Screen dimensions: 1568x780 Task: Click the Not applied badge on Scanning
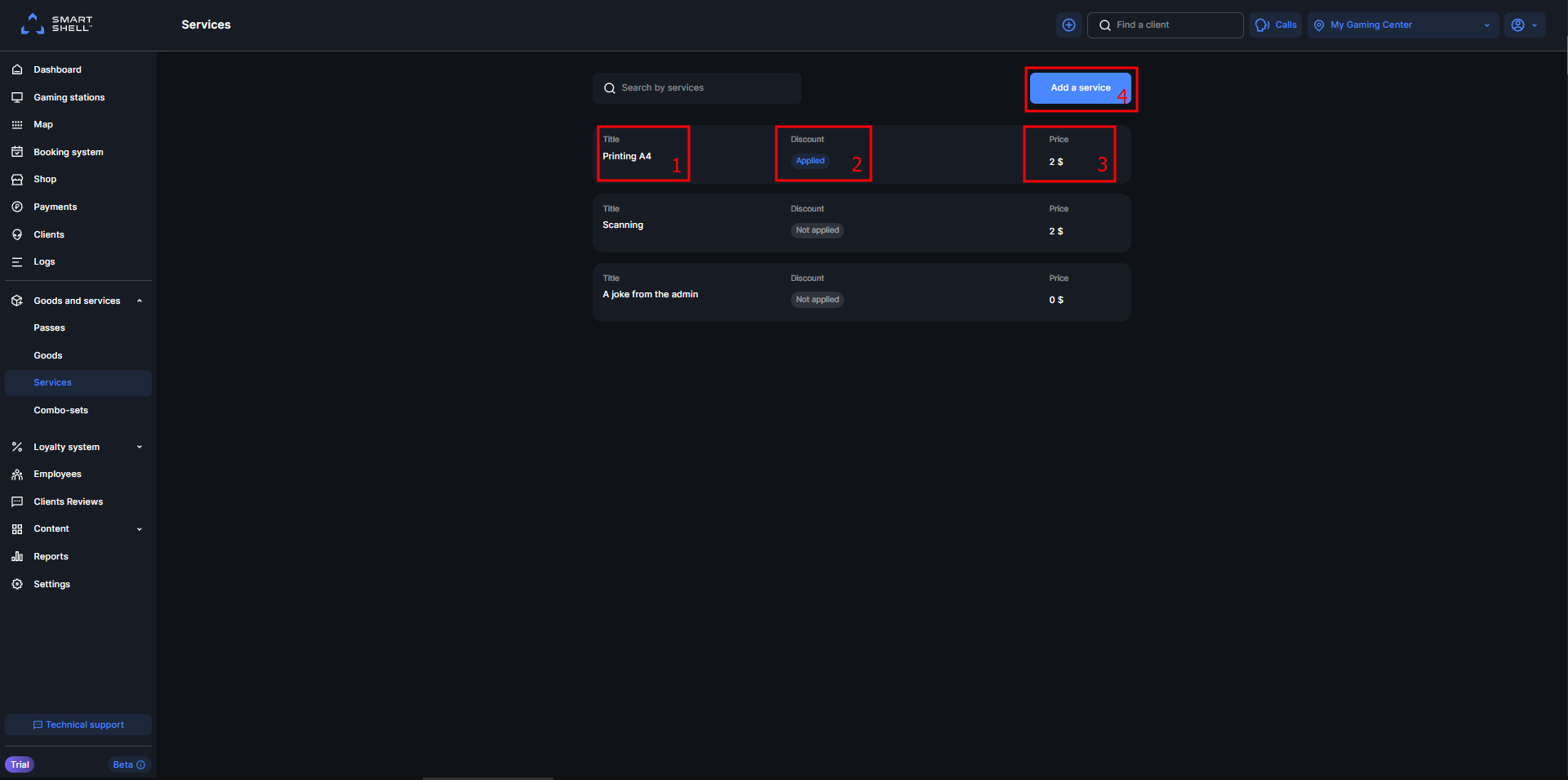click(x=816, y=230)
